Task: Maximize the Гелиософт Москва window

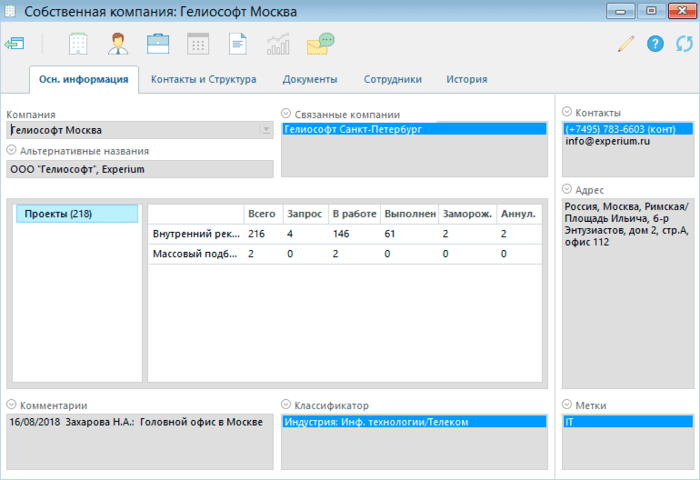Action: [651, 11]
